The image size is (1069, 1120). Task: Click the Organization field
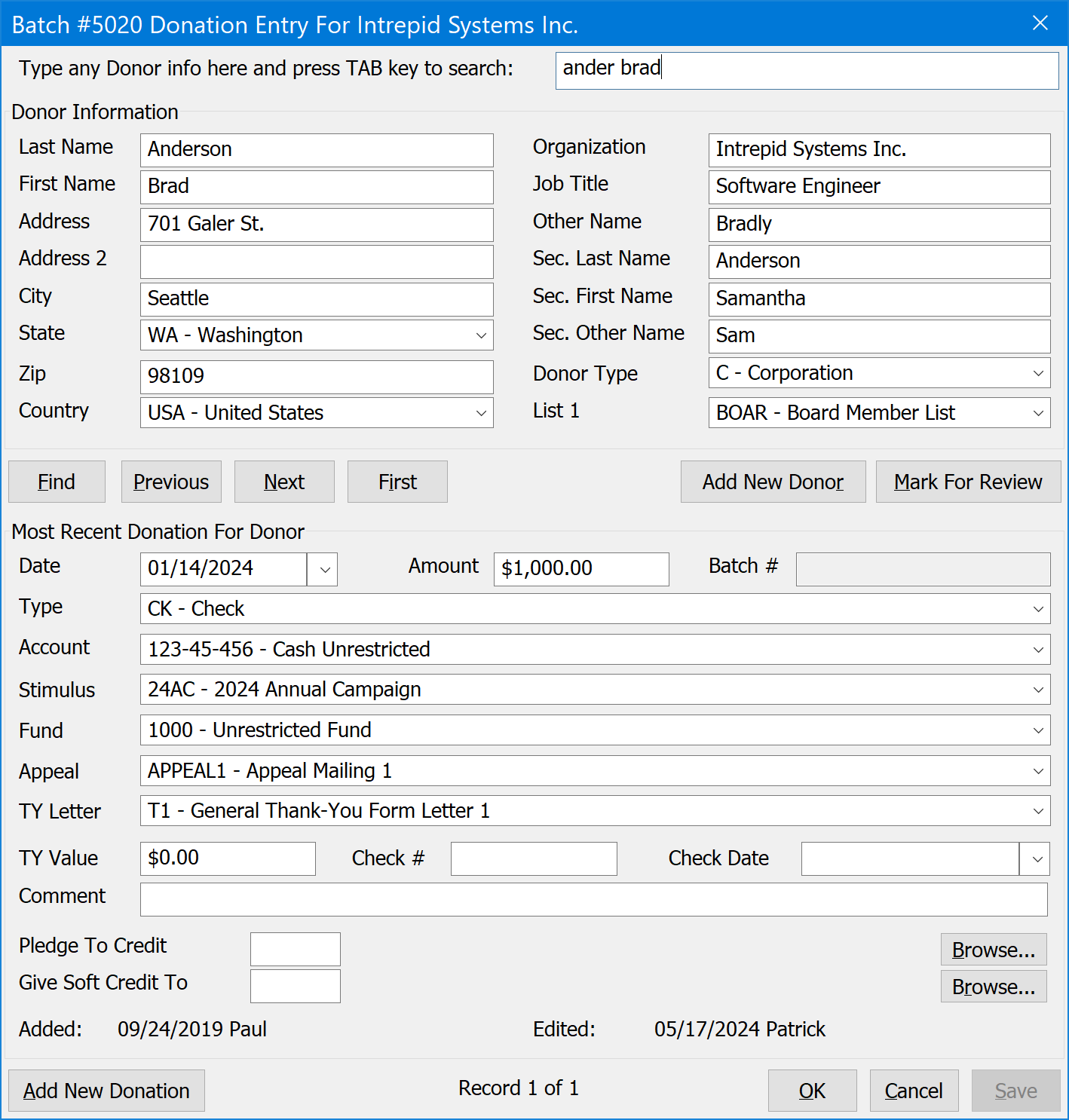[879, 150]
